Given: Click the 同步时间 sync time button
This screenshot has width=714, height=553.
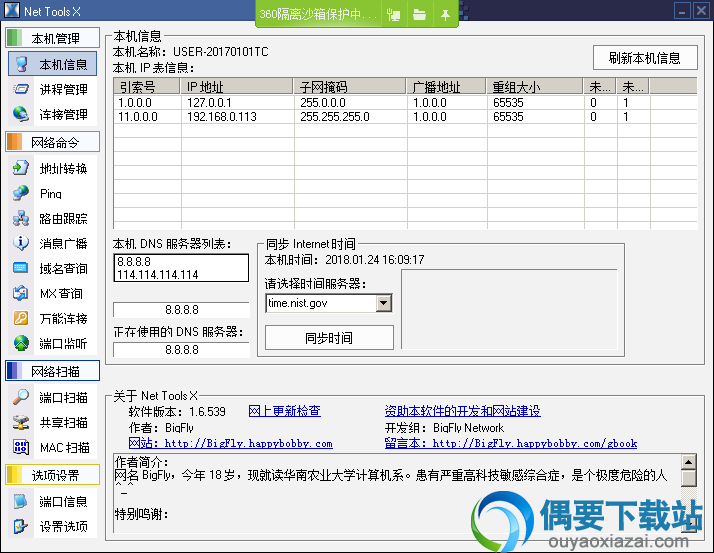Looking at the screenshot, I should [x=329, y=338].
